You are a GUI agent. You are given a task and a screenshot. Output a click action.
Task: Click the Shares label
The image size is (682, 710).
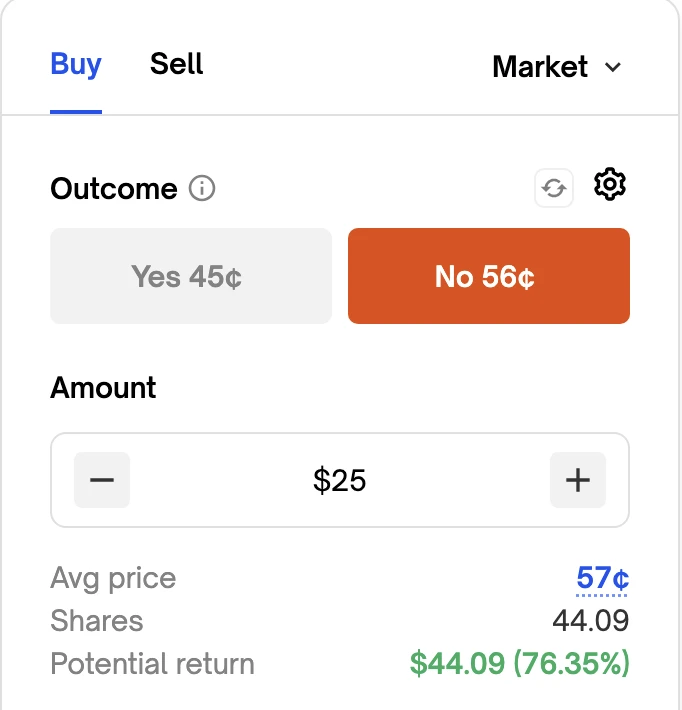pos(97,621)
